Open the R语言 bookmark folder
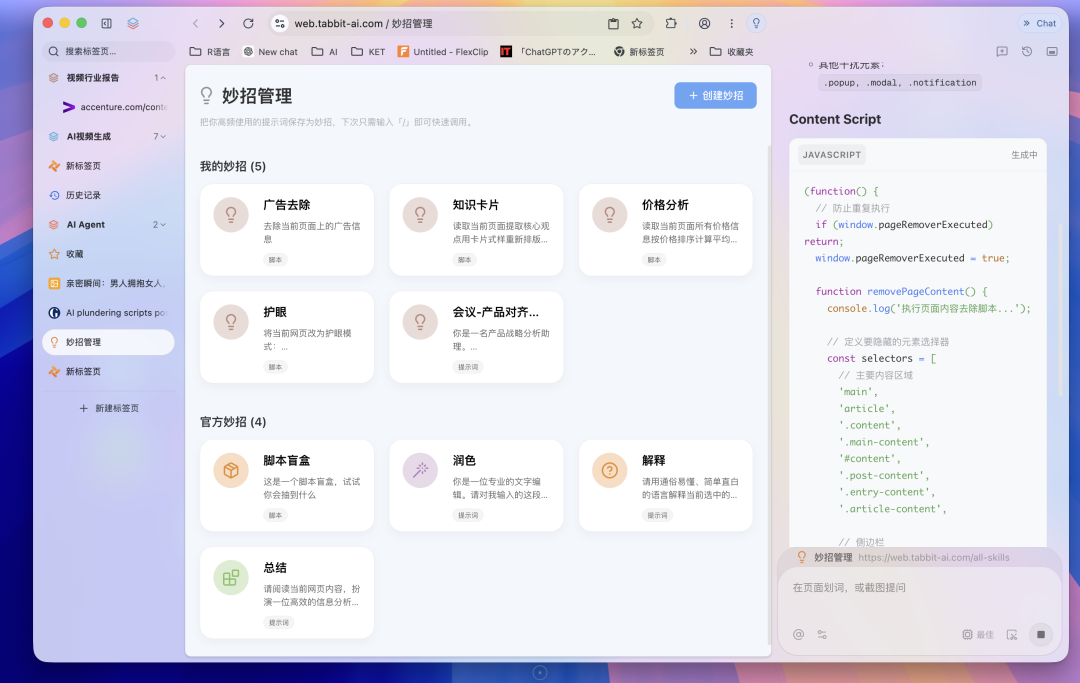The height and width of the screenshot is (683, 1080). tap(209, 52)
